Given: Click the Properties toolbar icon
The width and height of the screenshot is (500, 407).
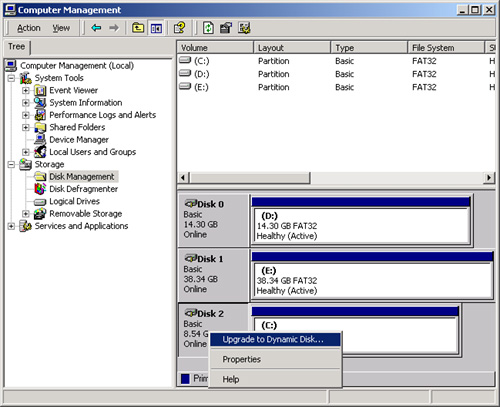Looking at the screenshot, I should pos(226,28).
